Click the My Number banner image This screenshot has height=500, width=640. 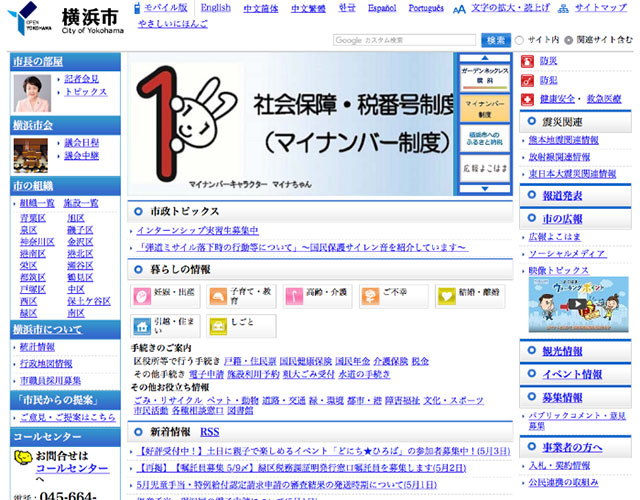(290, 124)
